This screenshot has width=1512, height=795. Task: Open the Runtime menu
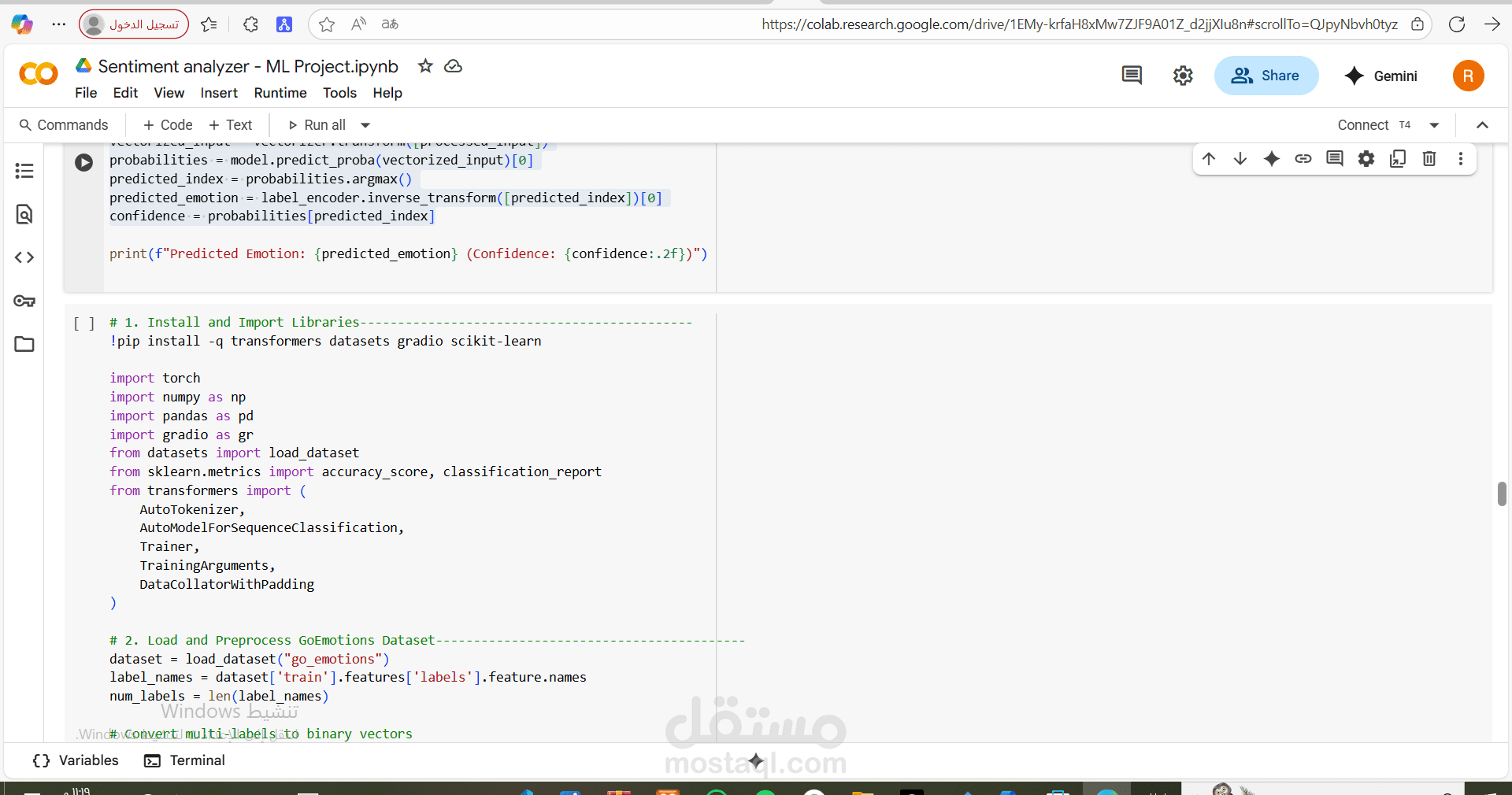point(280,93)
